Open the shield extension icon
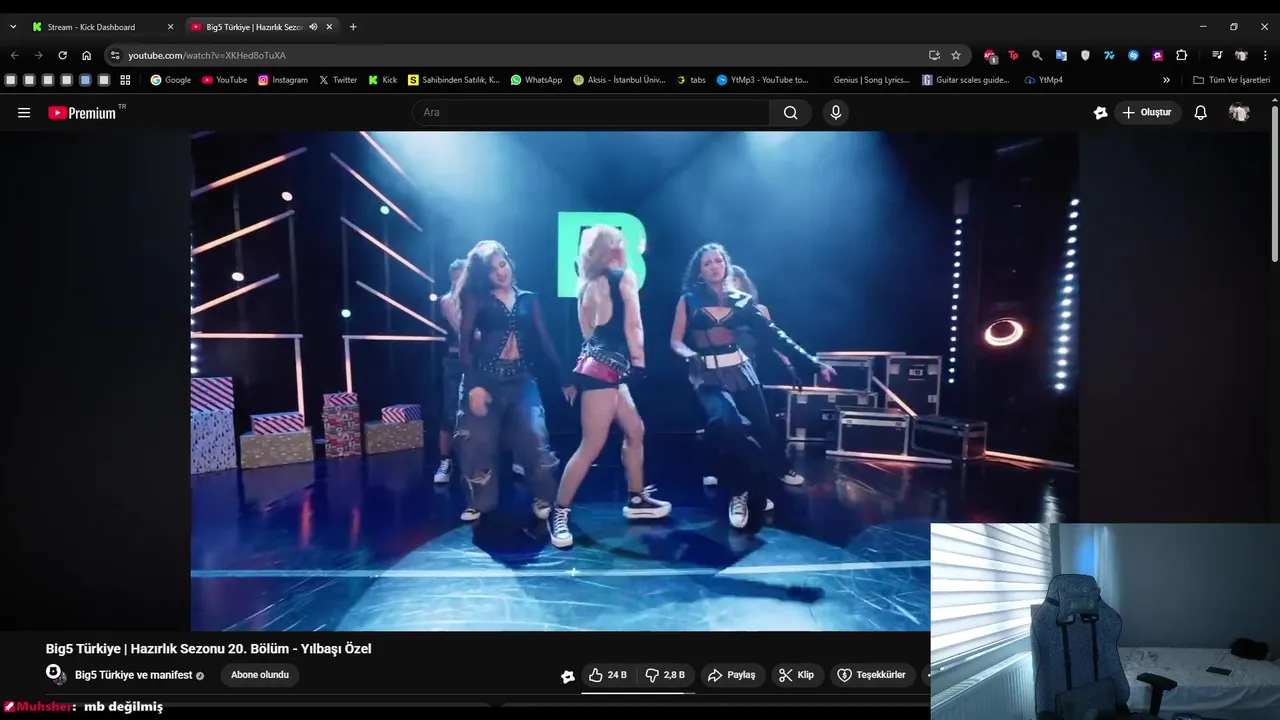The image size is (1280, 720). coord(1085,55)
